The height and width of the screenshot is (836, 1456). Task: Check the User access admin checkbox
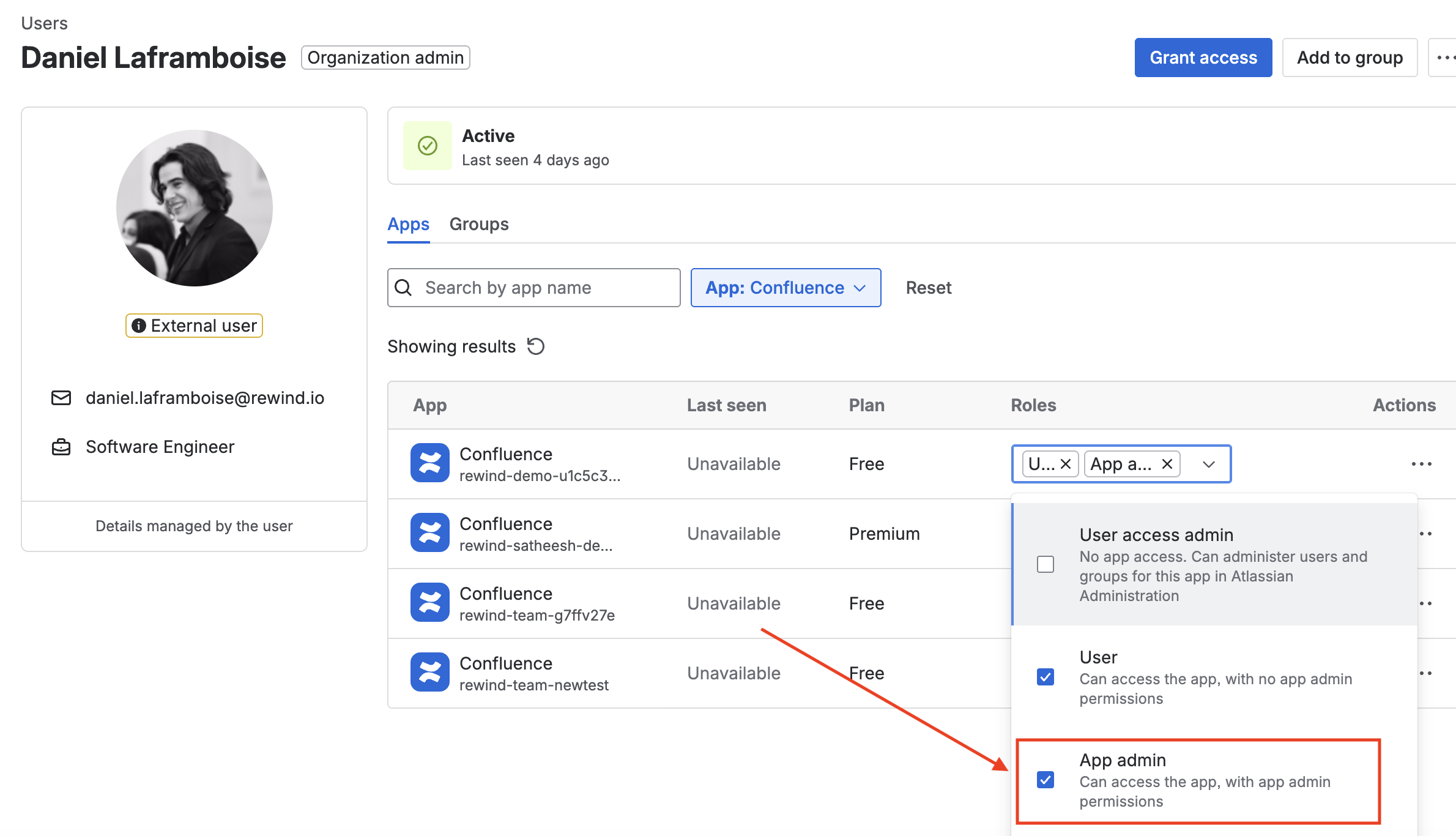pyautogui.click(x=1046, y=564)
